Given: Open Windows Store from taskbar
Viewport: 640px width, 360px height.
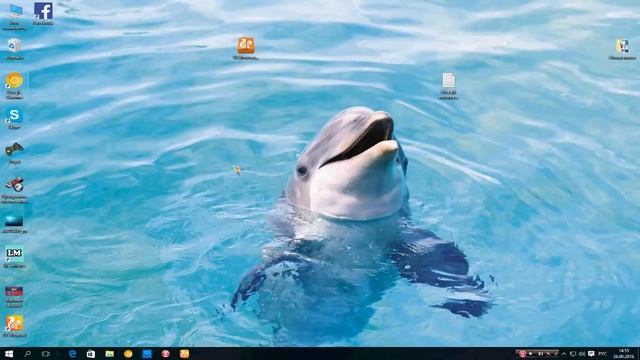Looking at the screenshot, I should [x=91, y=354].
